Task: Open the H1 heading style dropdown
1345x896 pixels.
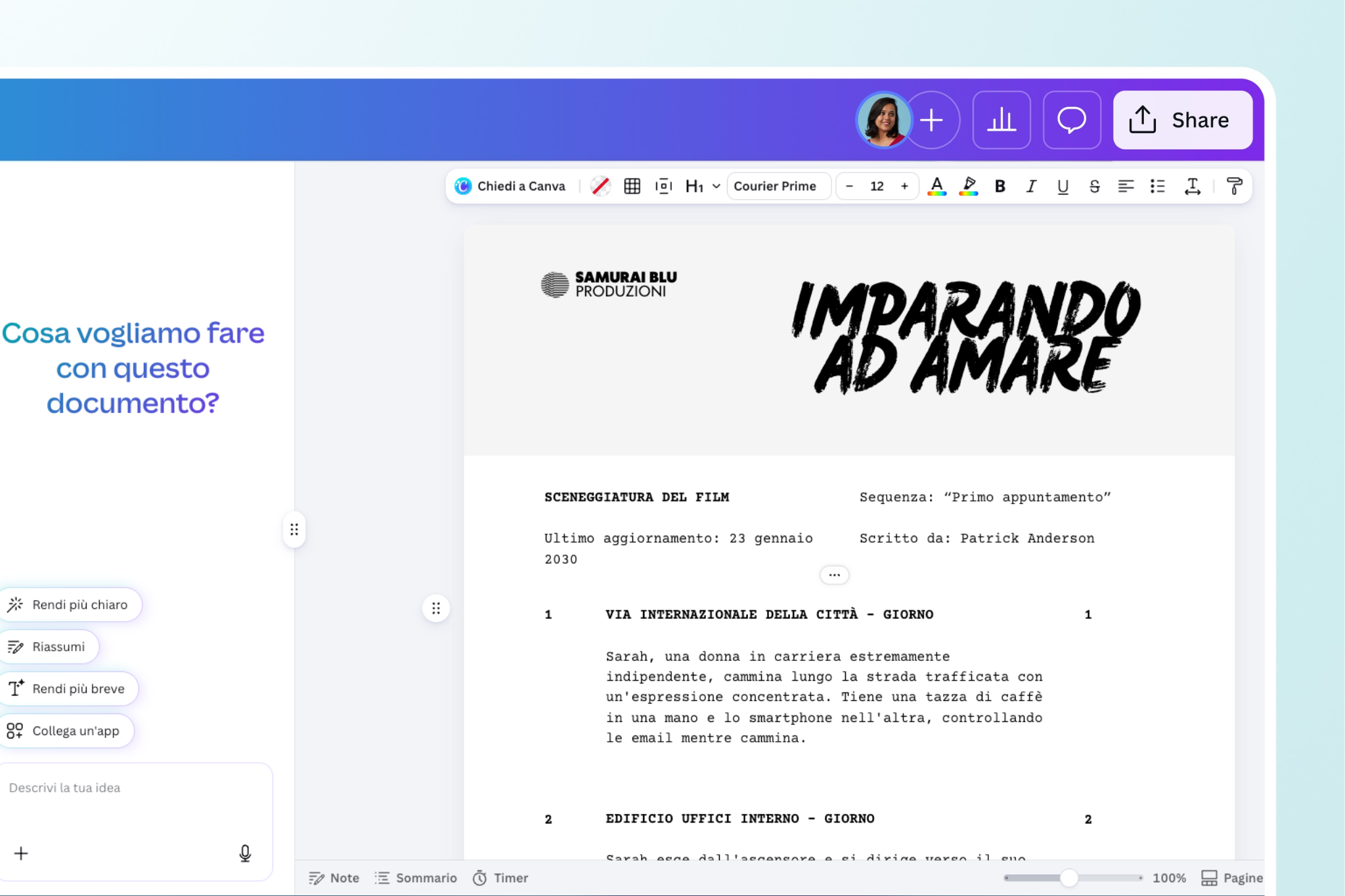Action: pos(703,186)
